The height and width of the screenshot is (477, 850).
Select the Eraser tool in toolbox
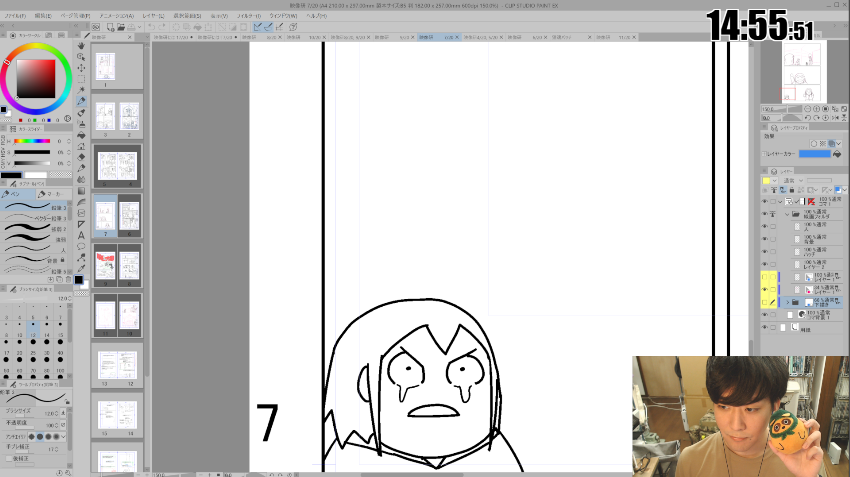coord(81,157)
